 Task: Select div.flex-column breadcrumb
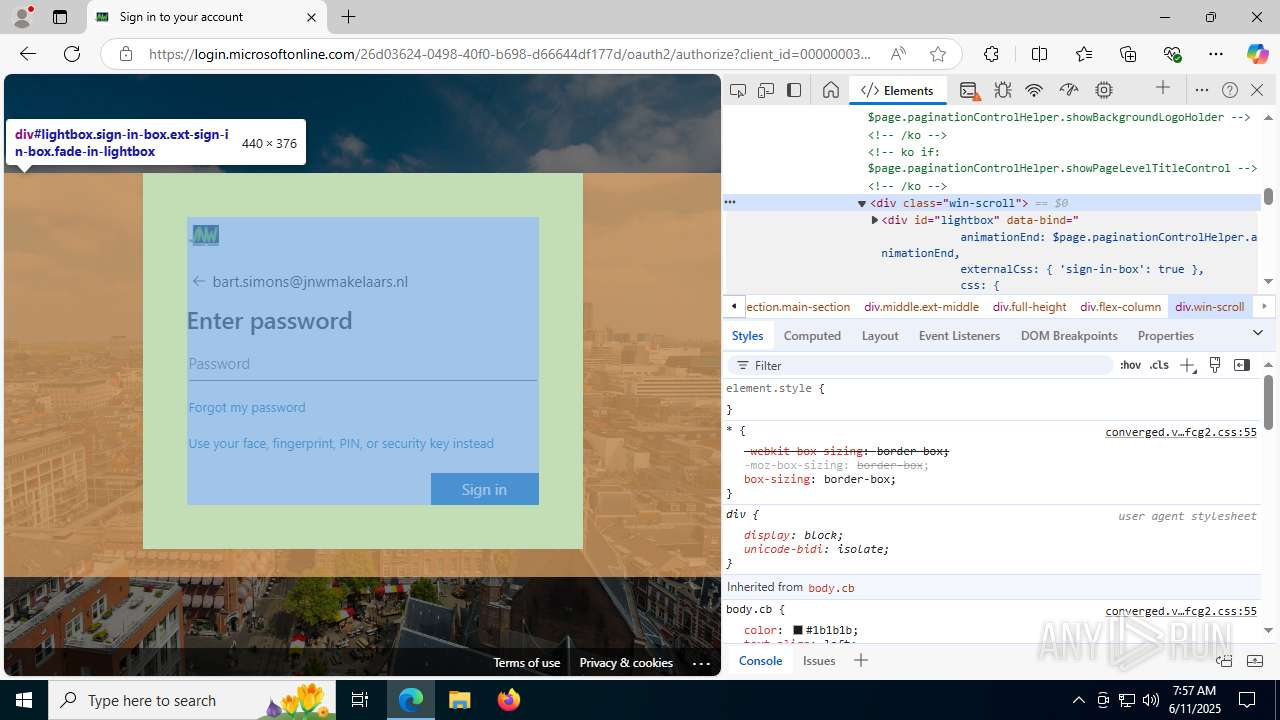[x=1120, y=307]
